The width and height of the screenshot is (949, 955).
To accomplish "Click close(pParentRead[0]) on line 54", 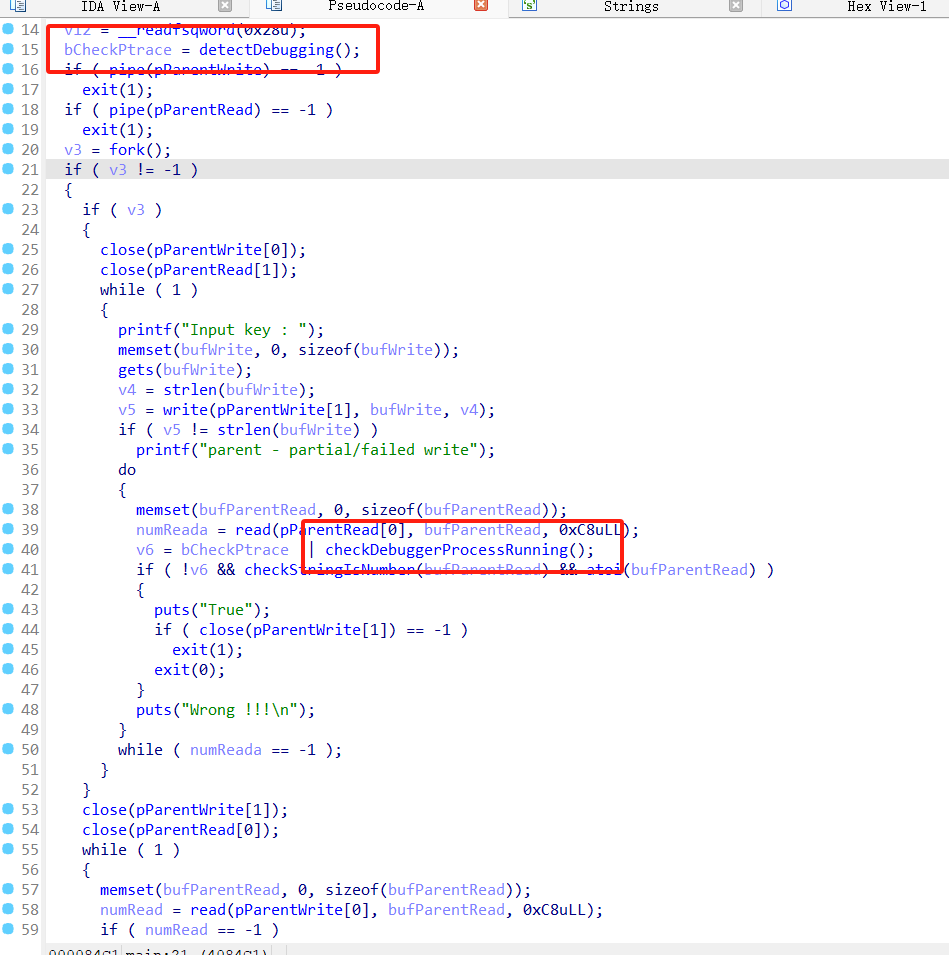I will [180, 830].
